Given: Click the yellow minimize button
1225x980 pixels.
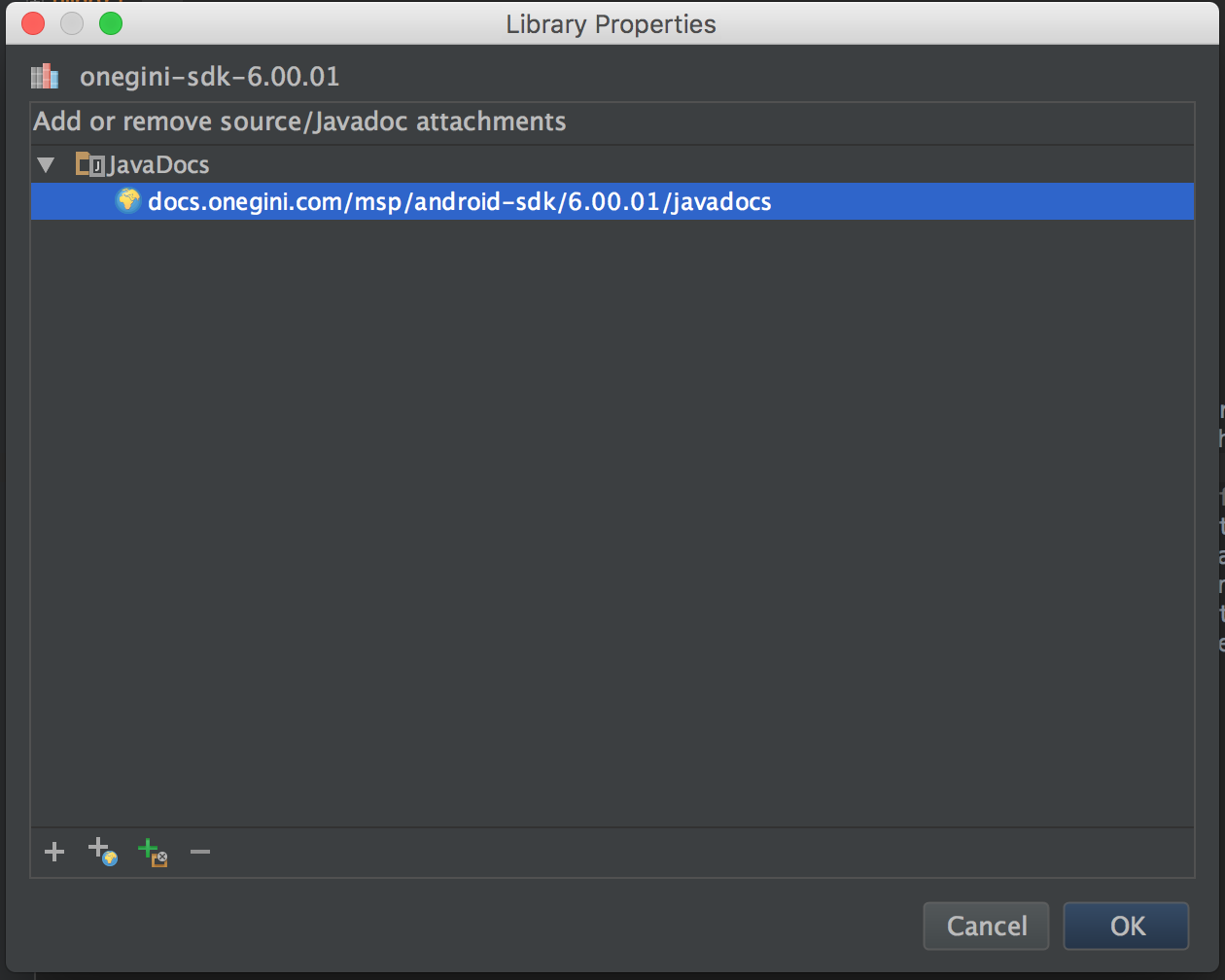Looking at the screenshot, I should click(71, 22).
